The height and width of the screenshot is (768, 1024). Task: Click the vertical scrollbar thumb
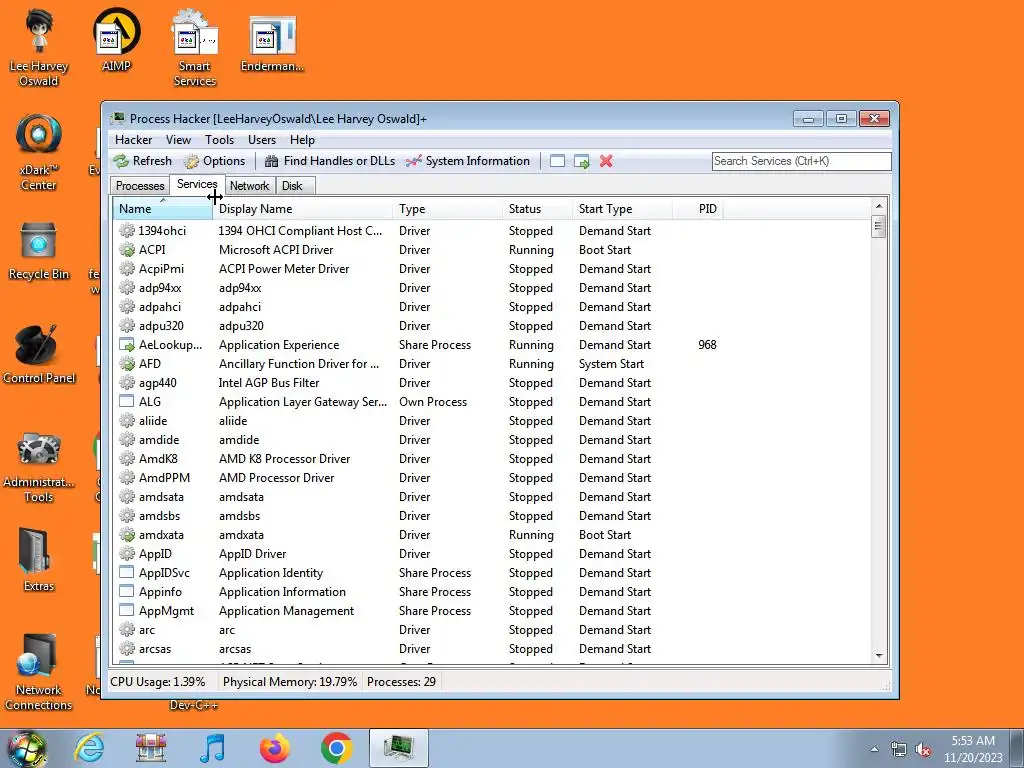879,227
